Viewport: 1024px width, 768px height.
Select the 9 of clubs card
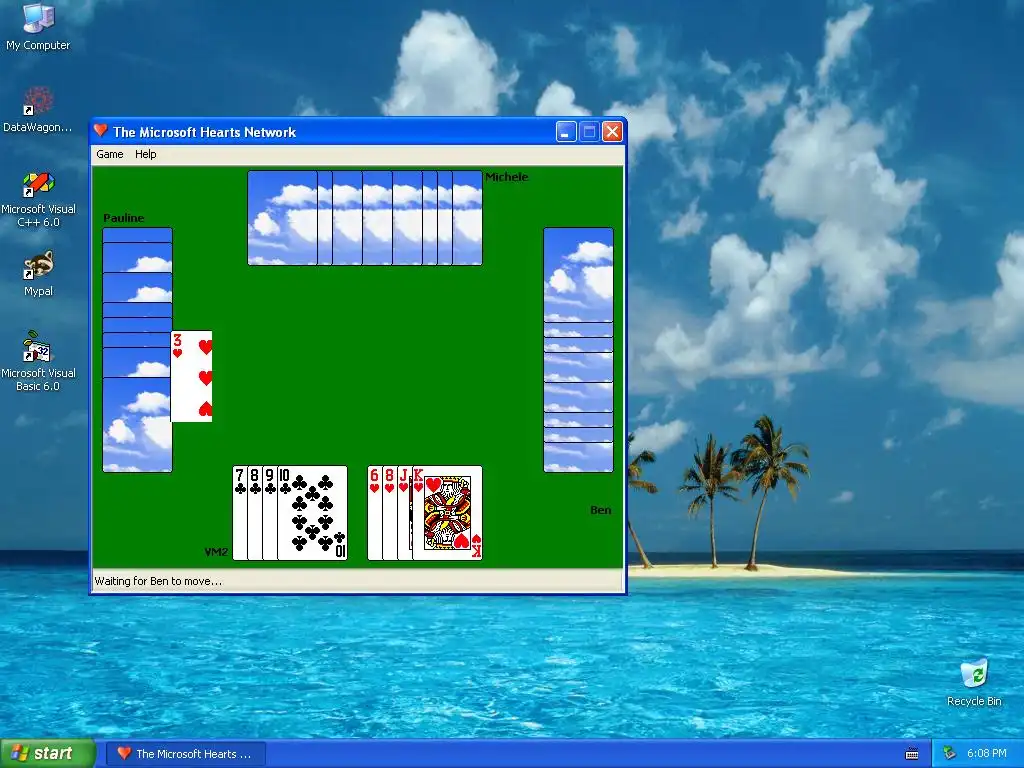[270, 513]
